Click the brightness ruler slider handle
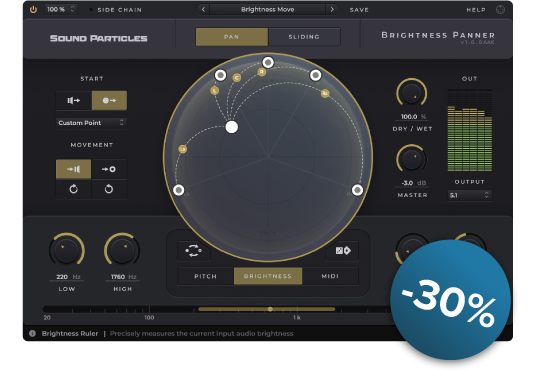Screen dimensions: 536x370 [270, 309]
